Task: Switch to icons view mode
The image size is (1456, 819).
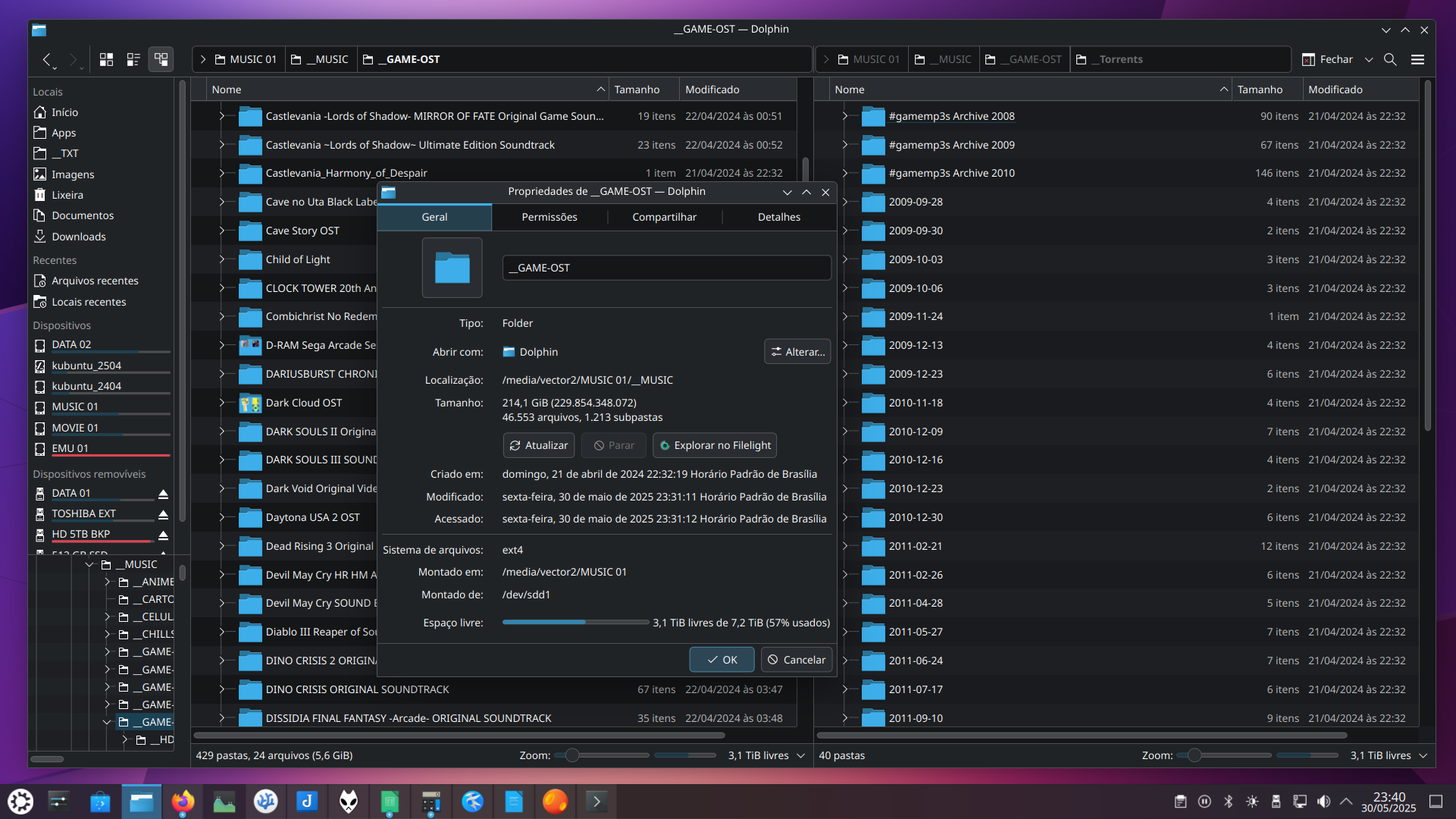Action: [107, 59]
